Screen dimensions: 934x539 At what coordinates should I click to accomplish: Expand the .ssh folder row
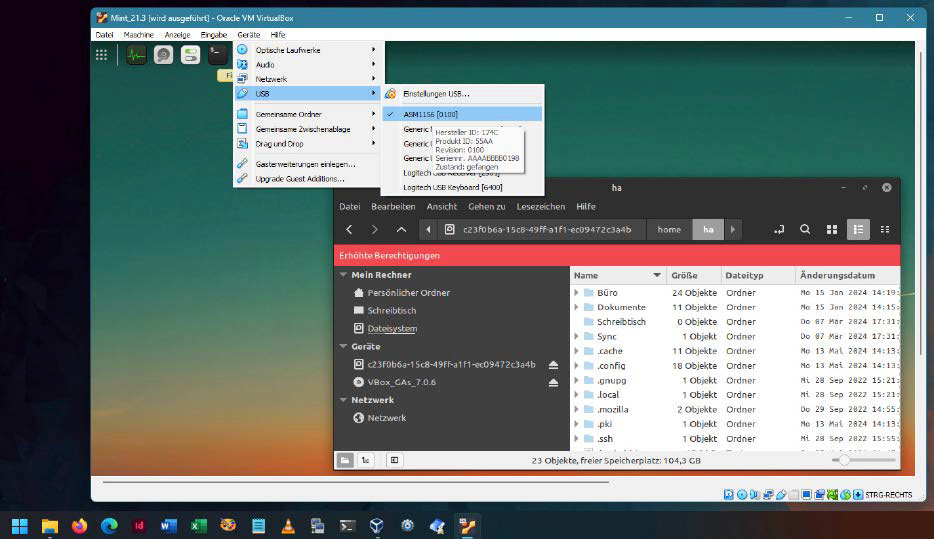point(576,438)
